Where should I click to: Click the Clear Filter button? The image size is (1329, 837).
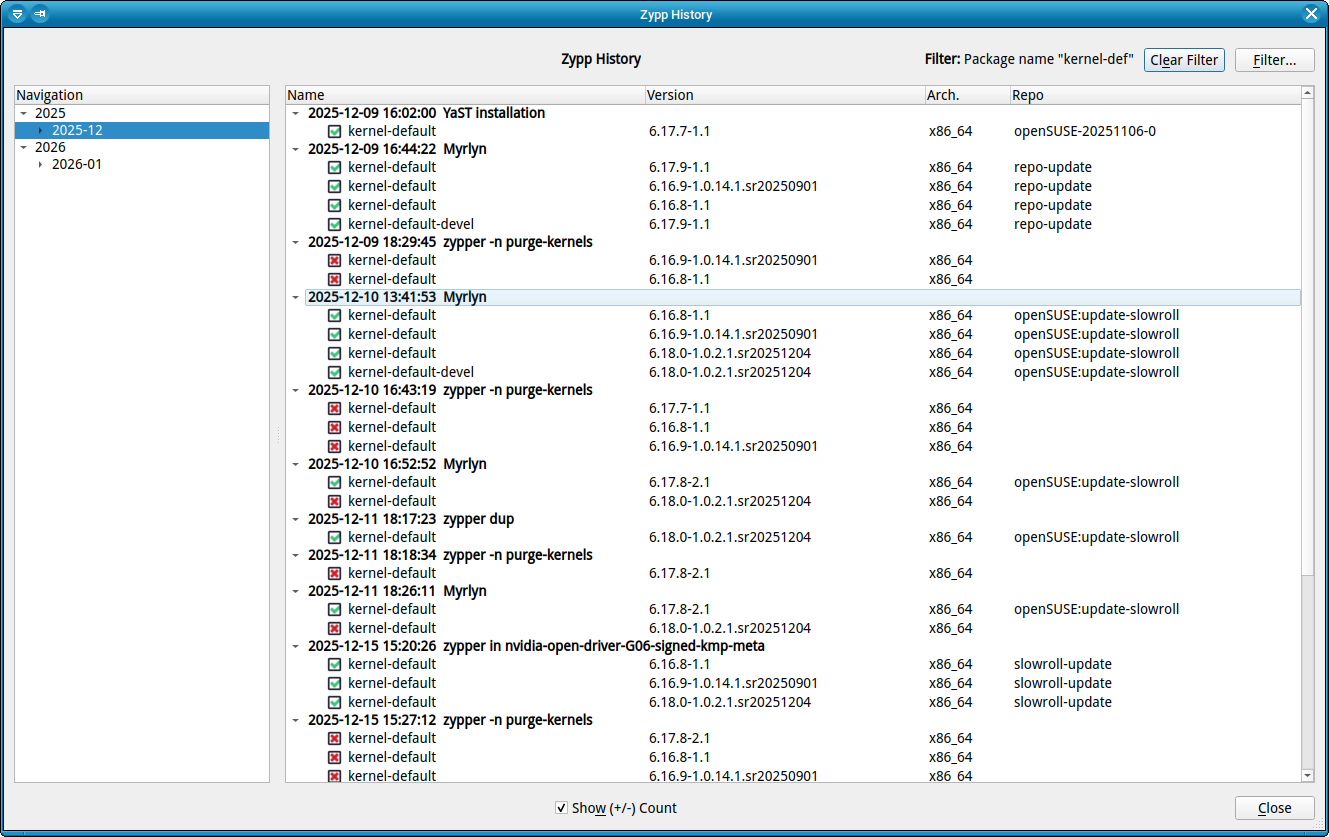pos(1184,60)
